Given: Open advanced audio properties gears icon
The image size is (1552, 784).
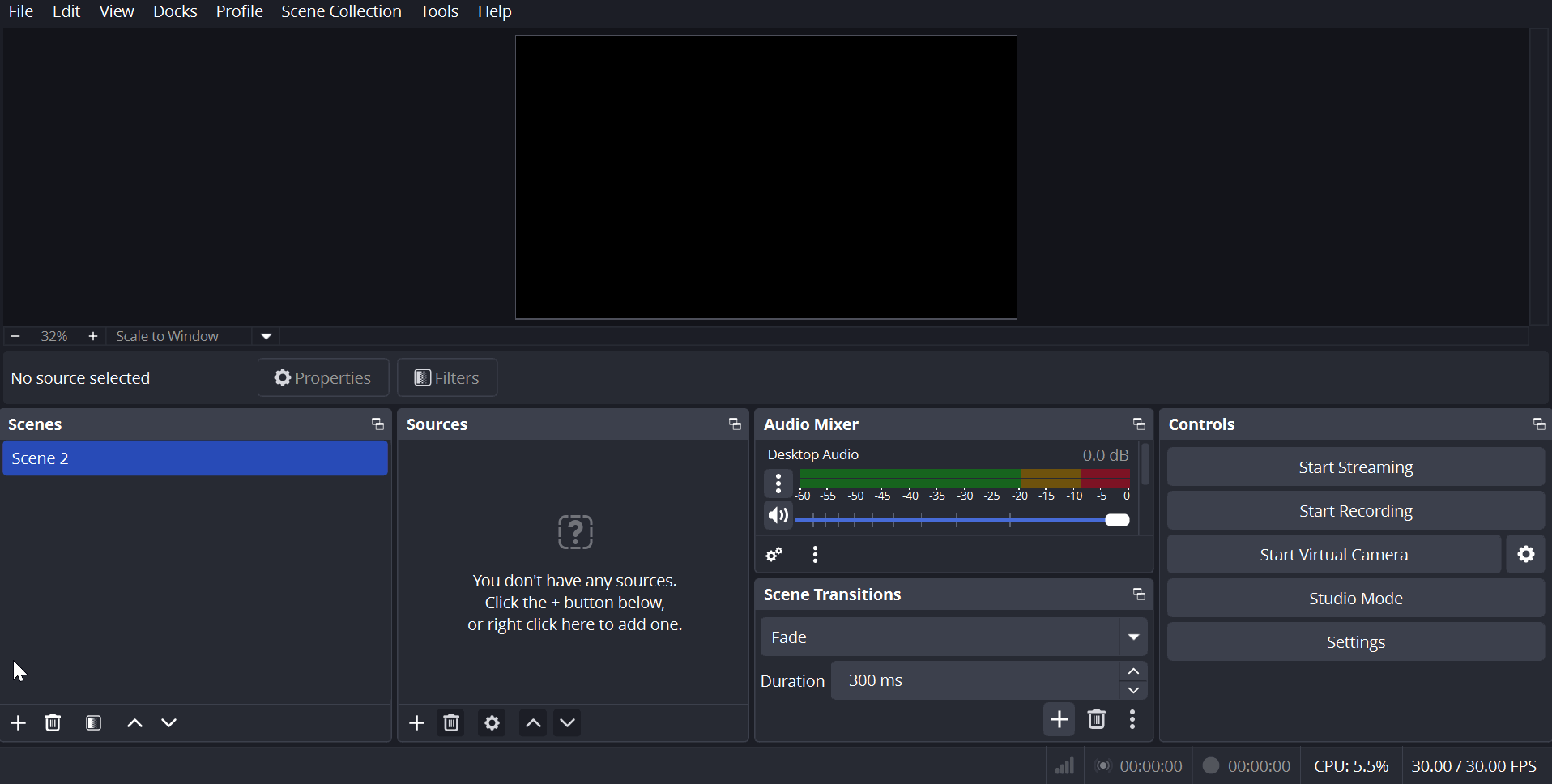Looking at the screenshot, I should (774, 556).
